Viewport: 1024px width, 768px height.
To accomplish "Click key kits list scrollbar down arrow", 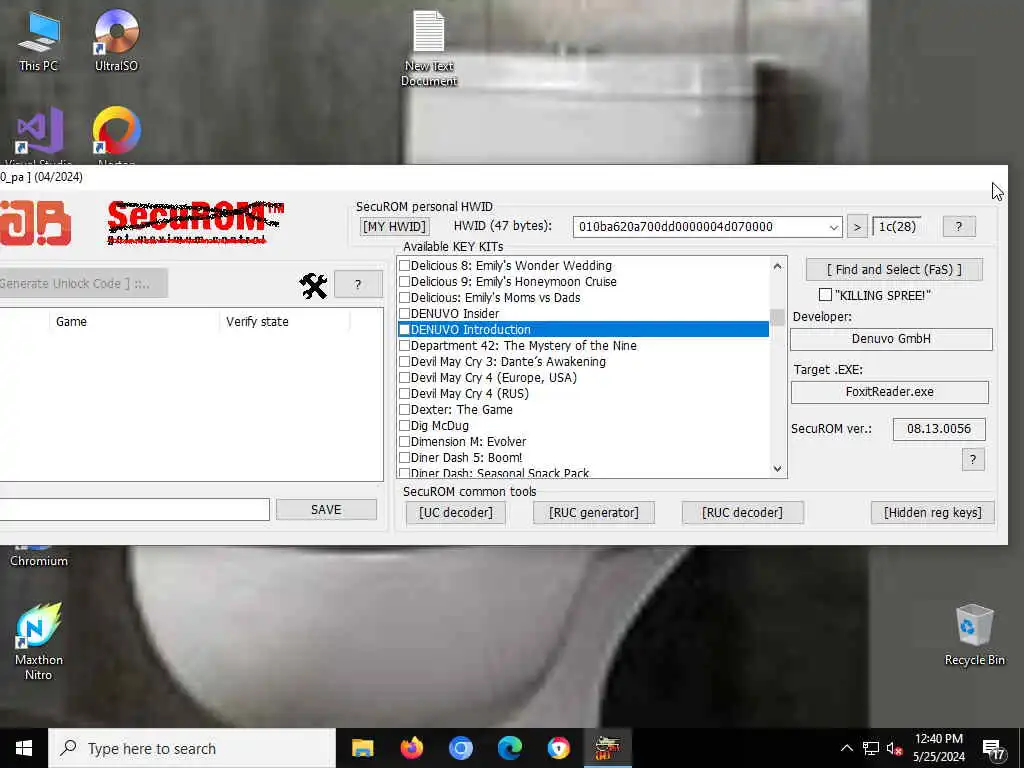I will pos(777,469).
